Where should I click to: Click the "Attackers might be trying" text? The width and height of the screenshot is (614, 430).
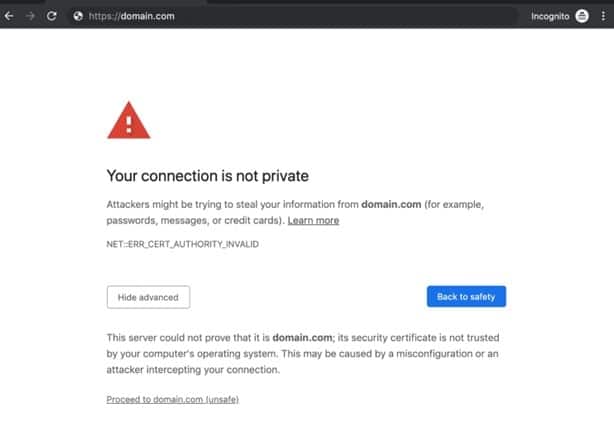point(180,204)
